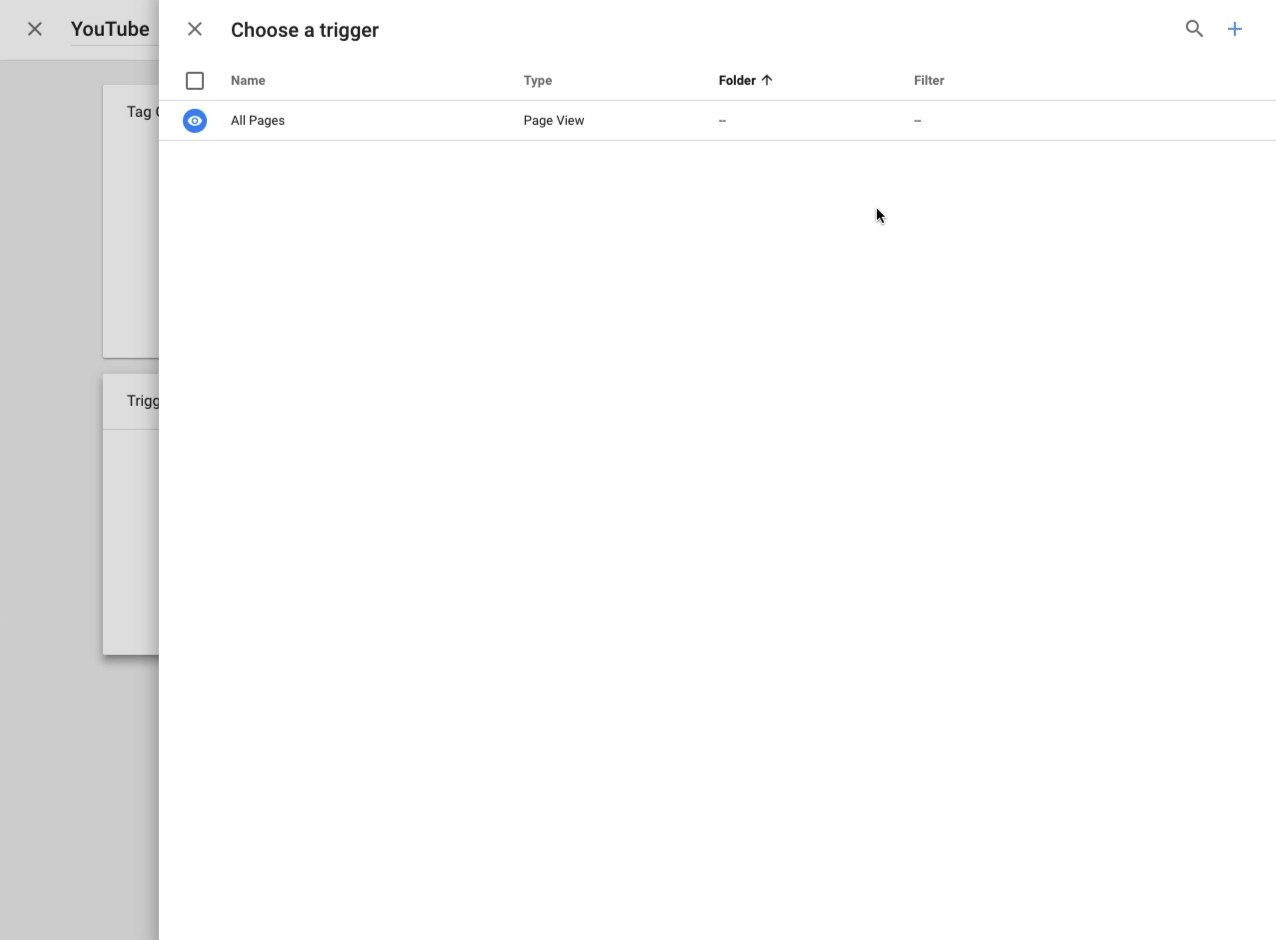The width and height of the screenshot is (1276, 940).
Task: Click the Page View type label
Action: [x=553, y=120]
